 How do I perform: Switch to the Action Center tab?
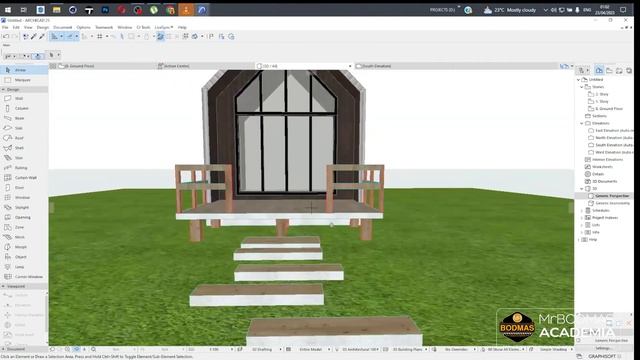[x=205, y=66]
